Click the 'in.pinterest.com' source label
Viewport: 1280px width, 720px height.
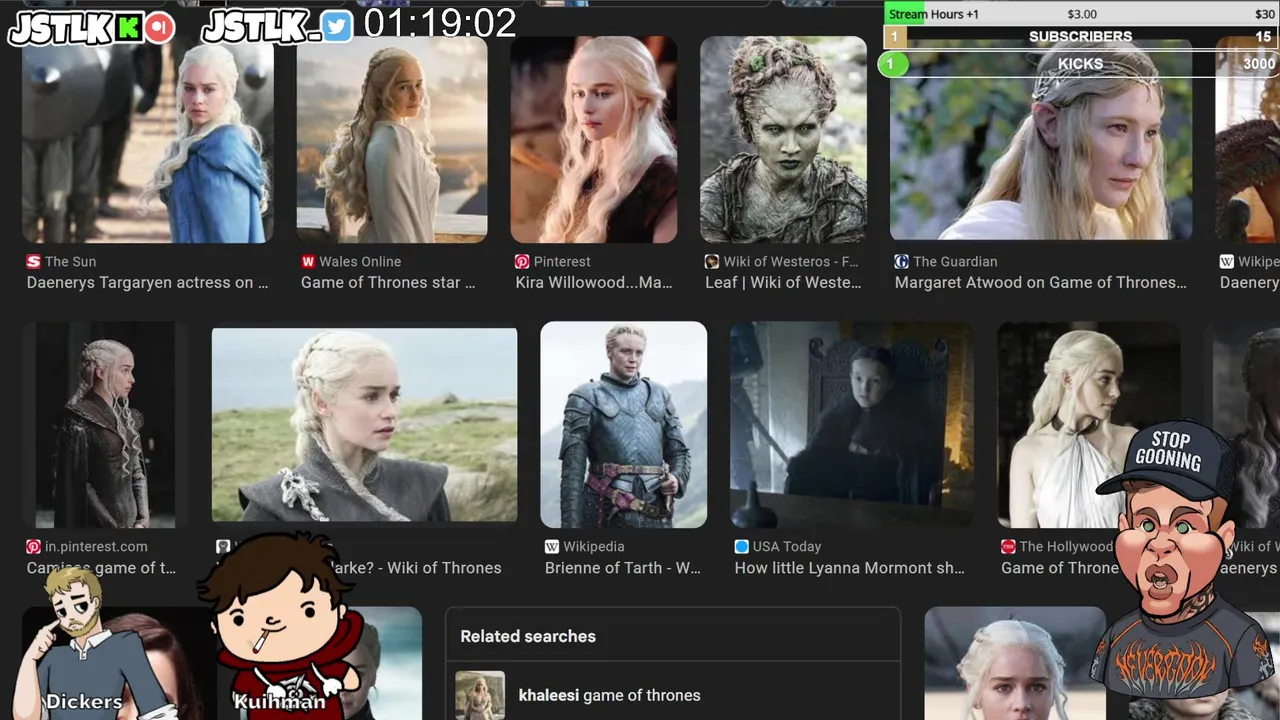(96, 547)
